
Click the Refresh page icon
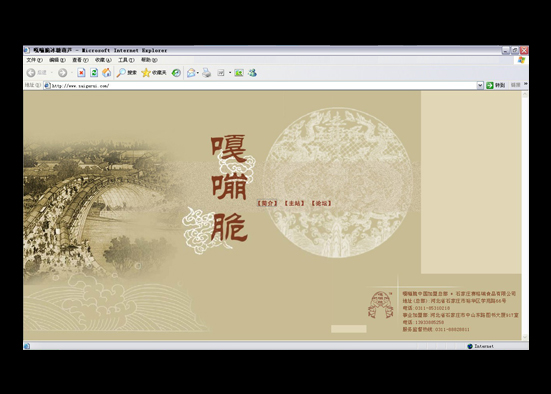point(94,73)
